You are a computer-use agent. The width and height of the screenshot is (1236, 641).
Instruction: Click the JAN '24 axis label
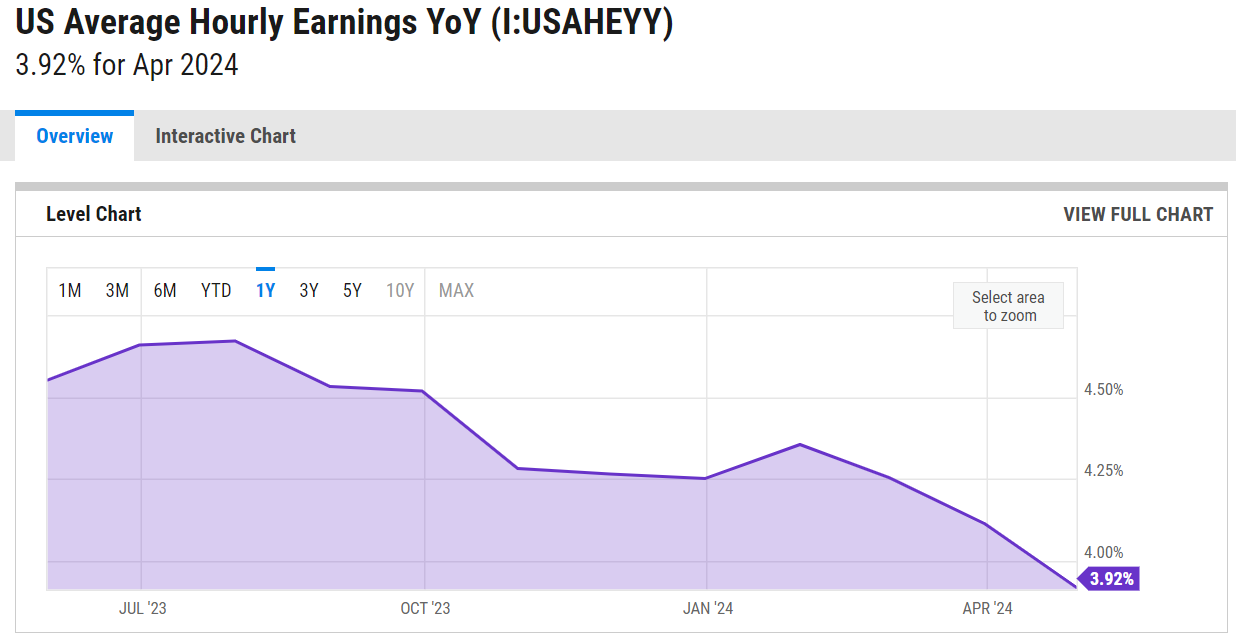click(x=708, y=608)
